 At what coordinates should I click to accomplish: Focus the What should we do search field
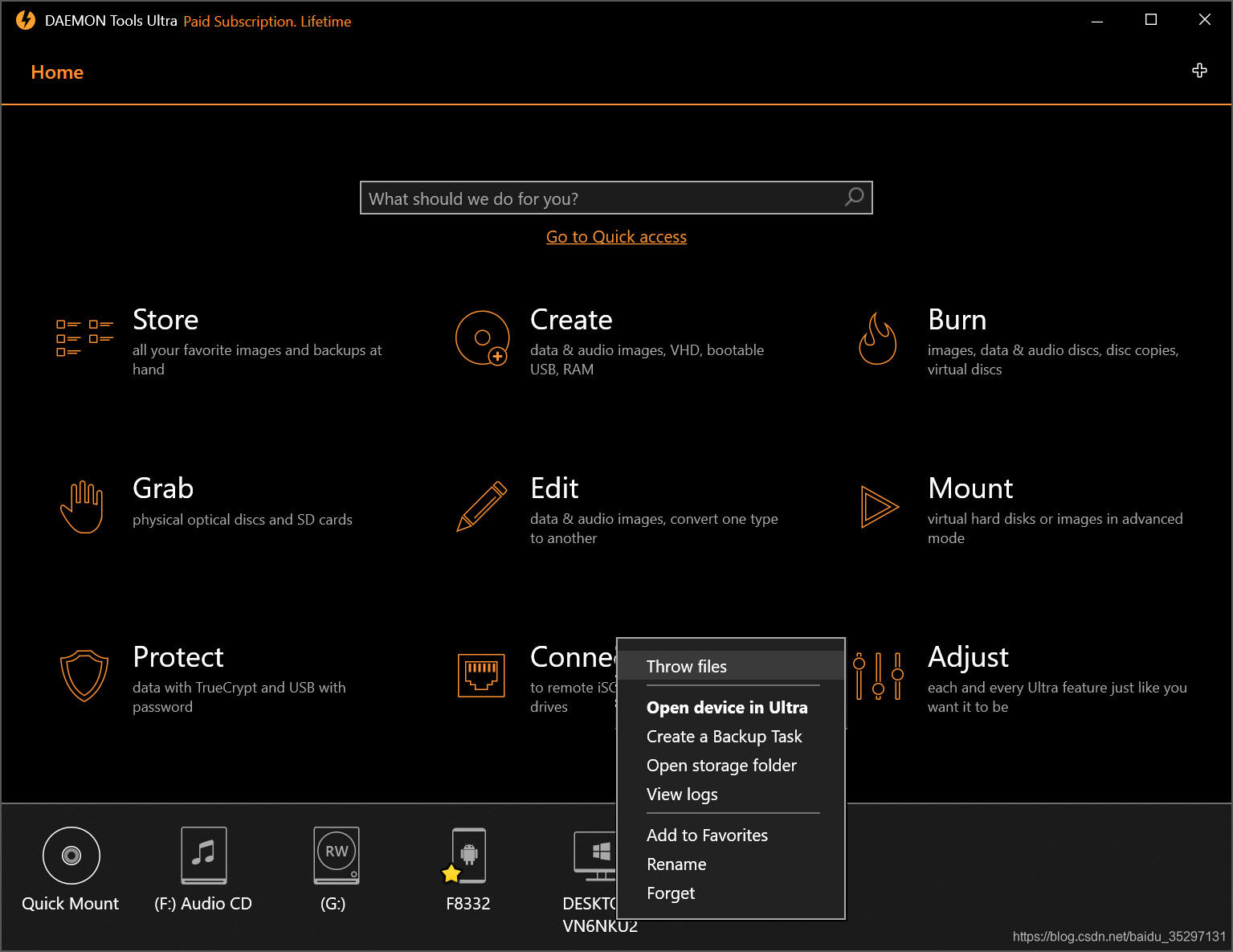click(616, 198)
